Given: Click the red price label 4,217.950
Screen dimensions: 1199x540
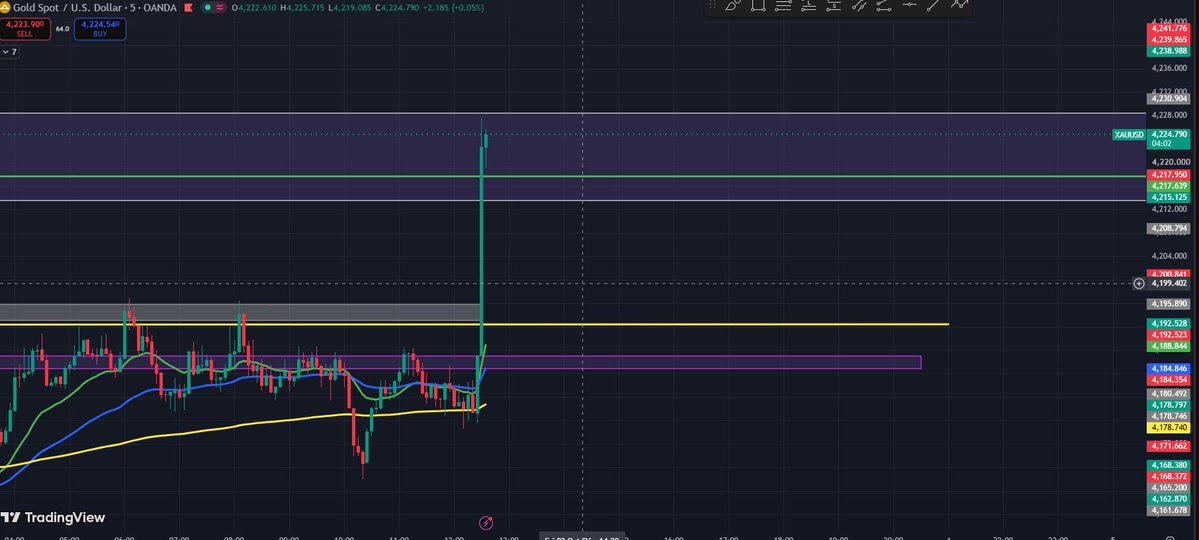Looking at the screenshot, I should 1168,175.
